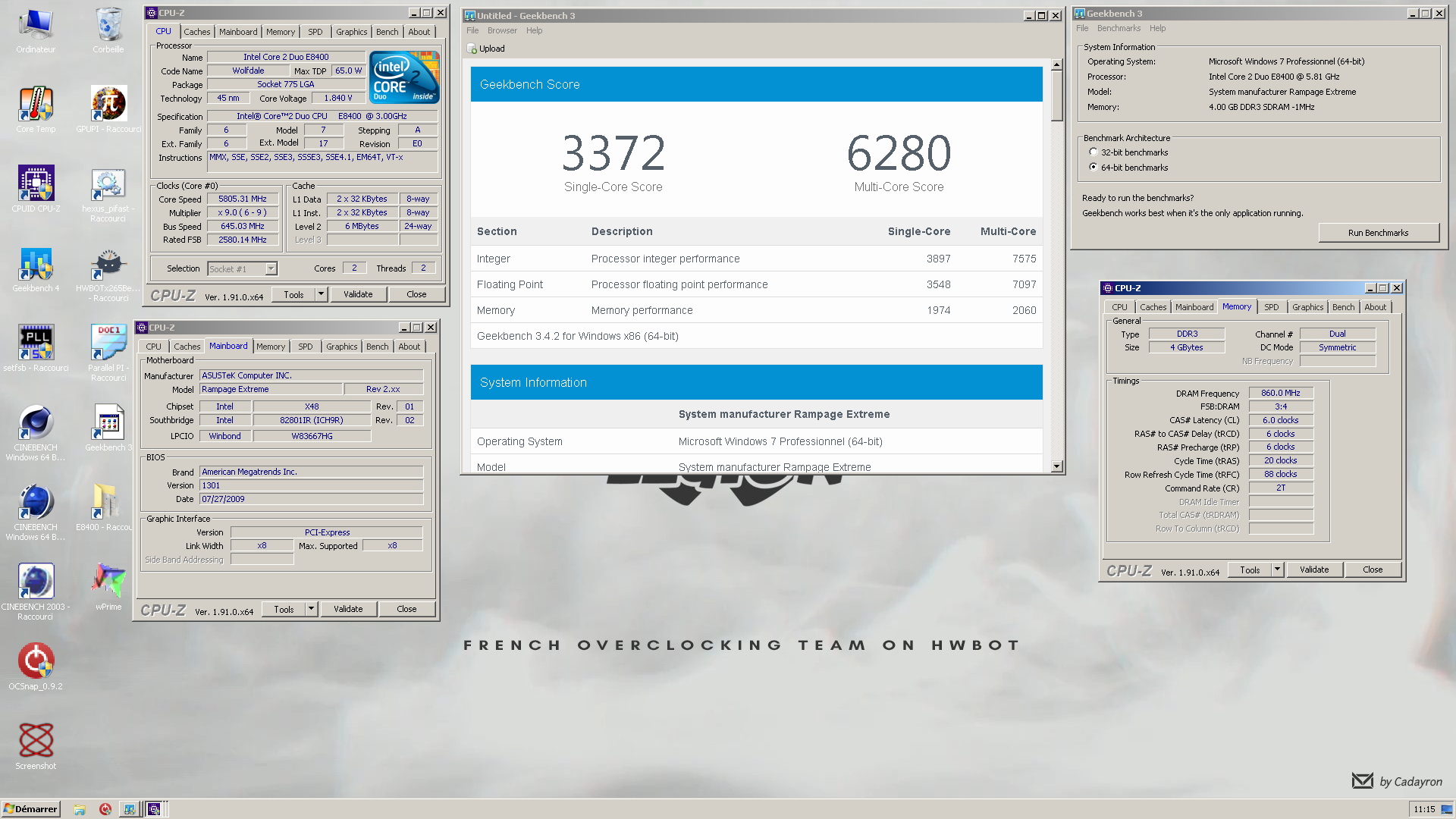The width and height of the screenshot is (1456, 819).
Task: Click Run Benchmarks button
Action: pyautogui.click(x=1378, y=233)
